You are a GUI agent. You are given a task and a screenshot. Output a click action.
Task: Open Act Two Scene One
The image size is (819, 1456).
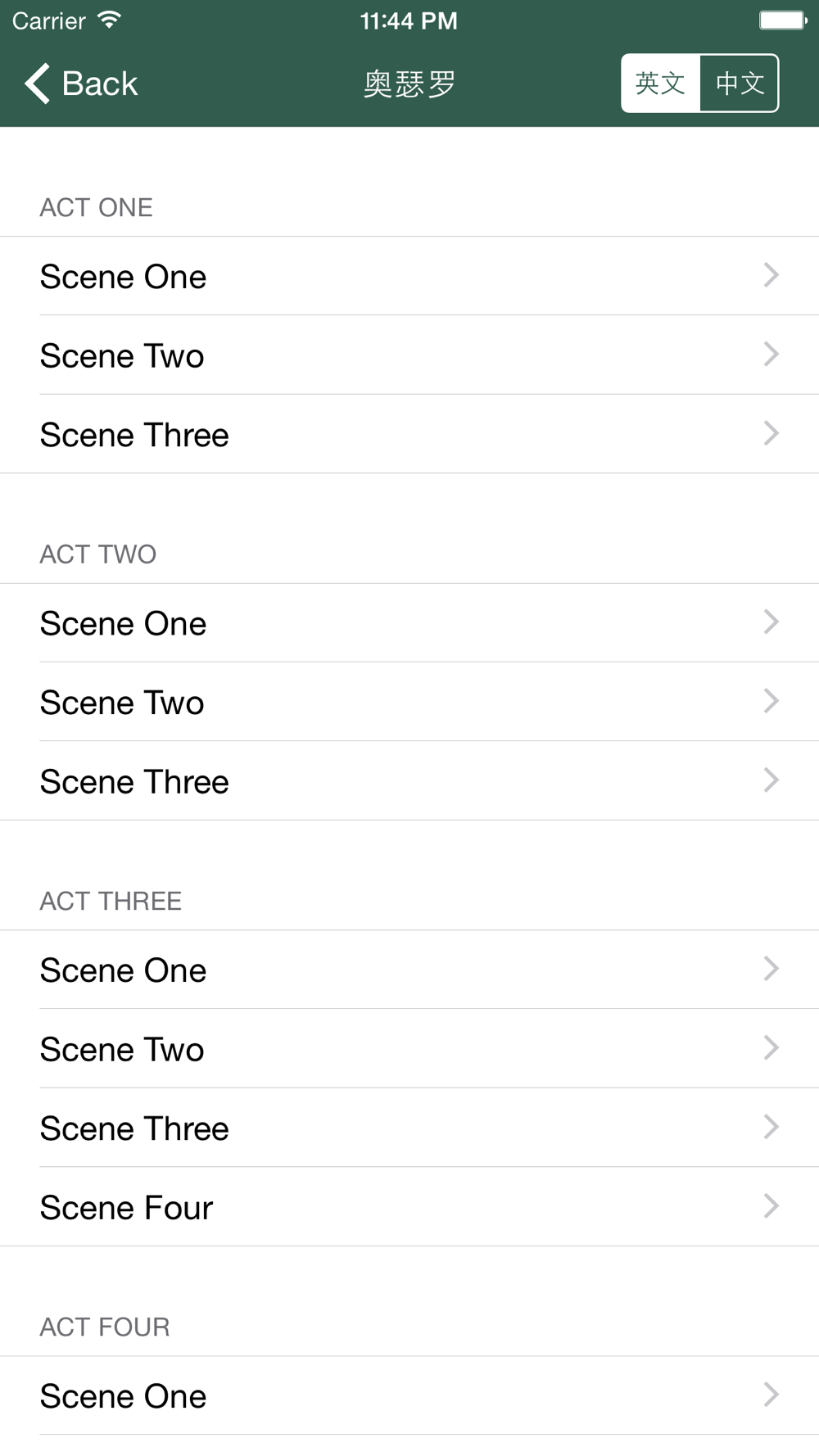click(409, 623)
